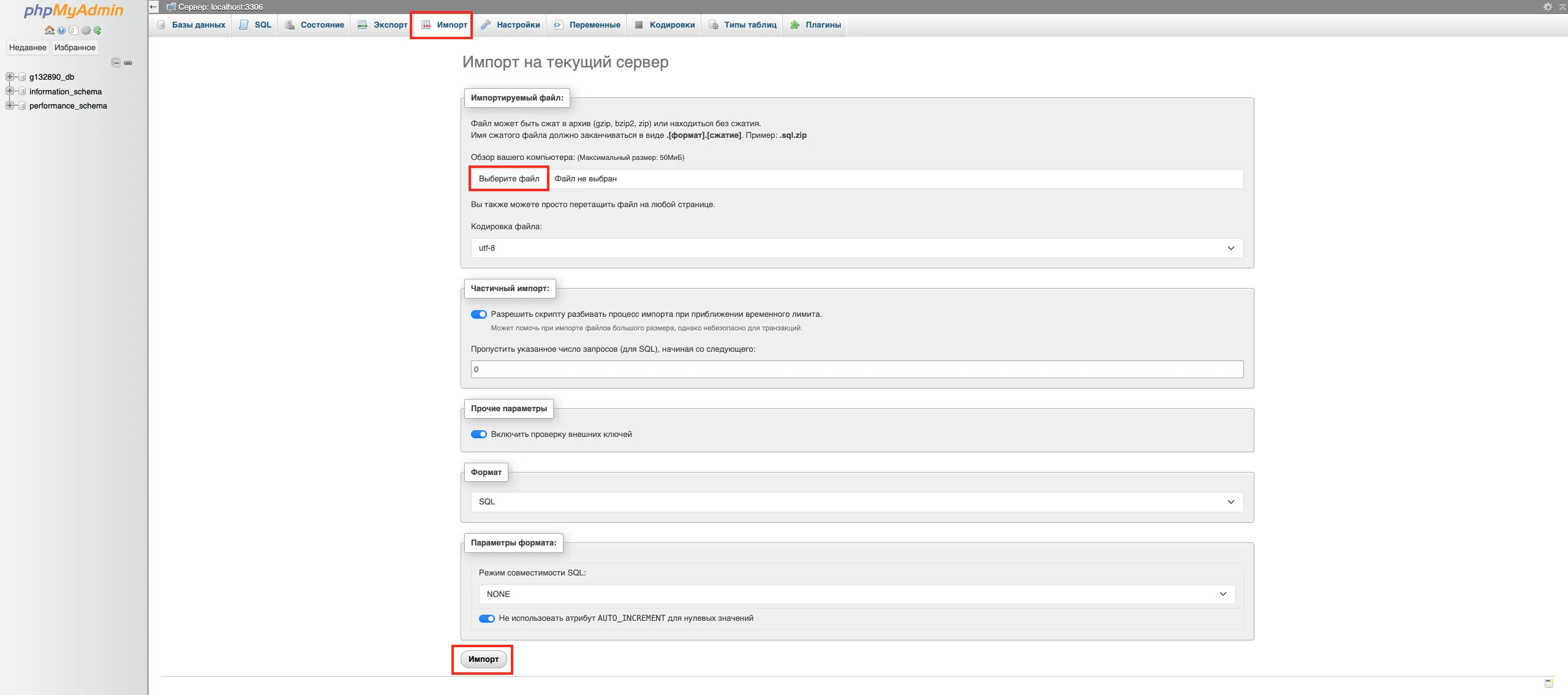
Task: Open the phpMyAdmin documentation help icon
Action: [x=61, y=30]
